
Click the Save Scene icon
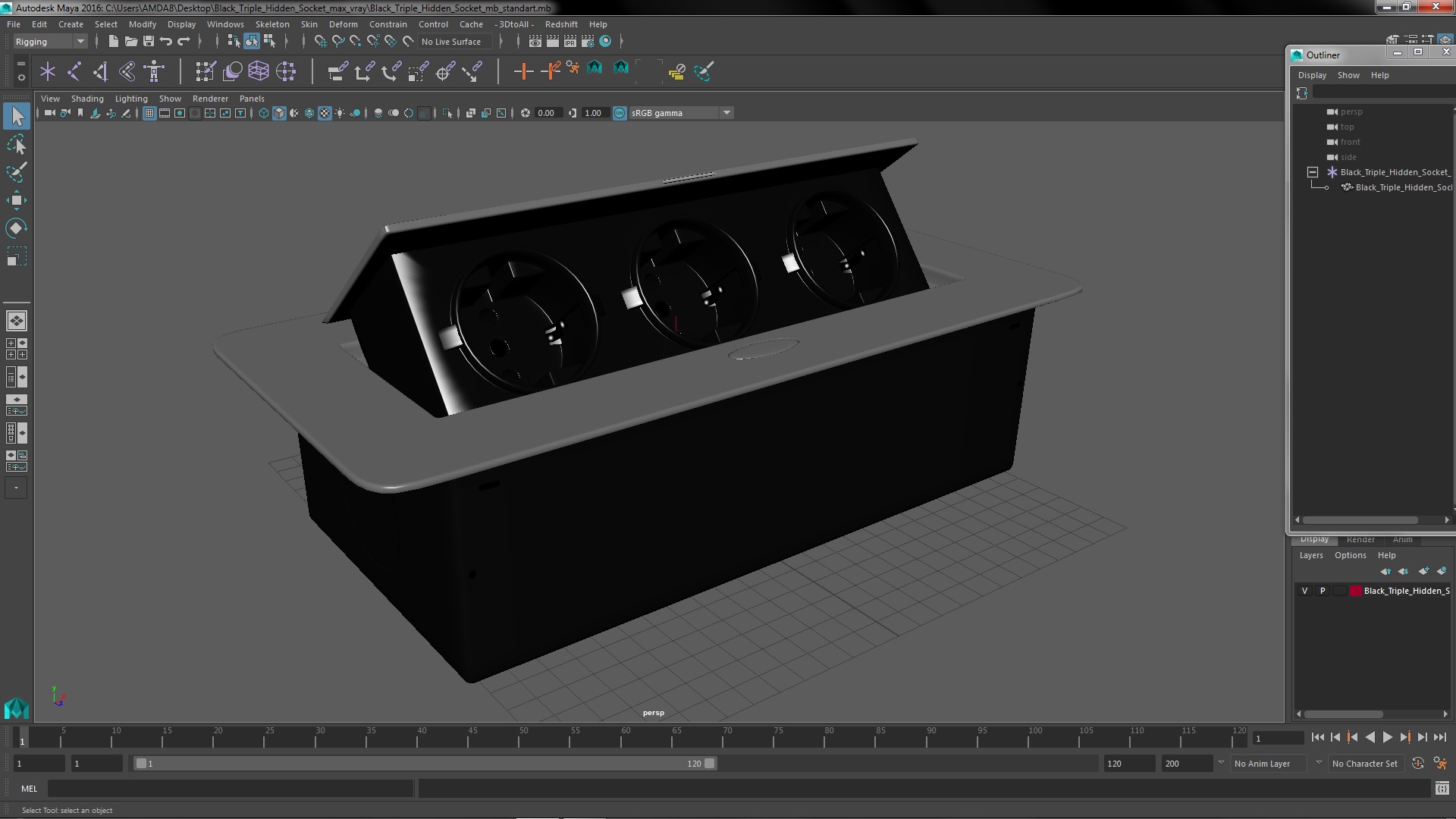[149, 42]
